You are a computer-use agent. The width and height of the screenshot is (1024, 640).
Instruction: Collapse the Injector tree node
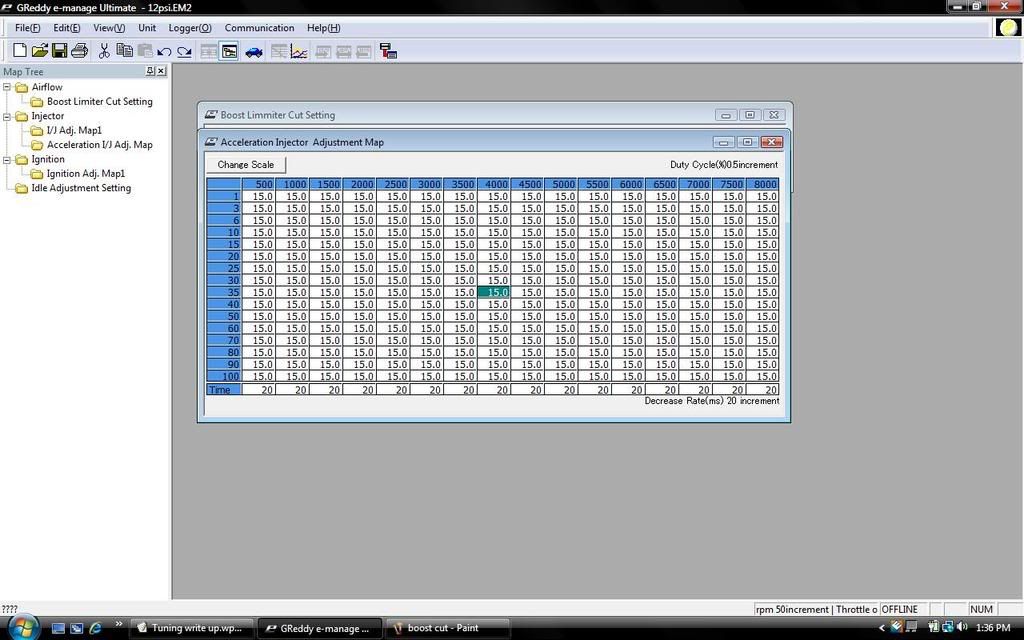(x=7, y=116)
